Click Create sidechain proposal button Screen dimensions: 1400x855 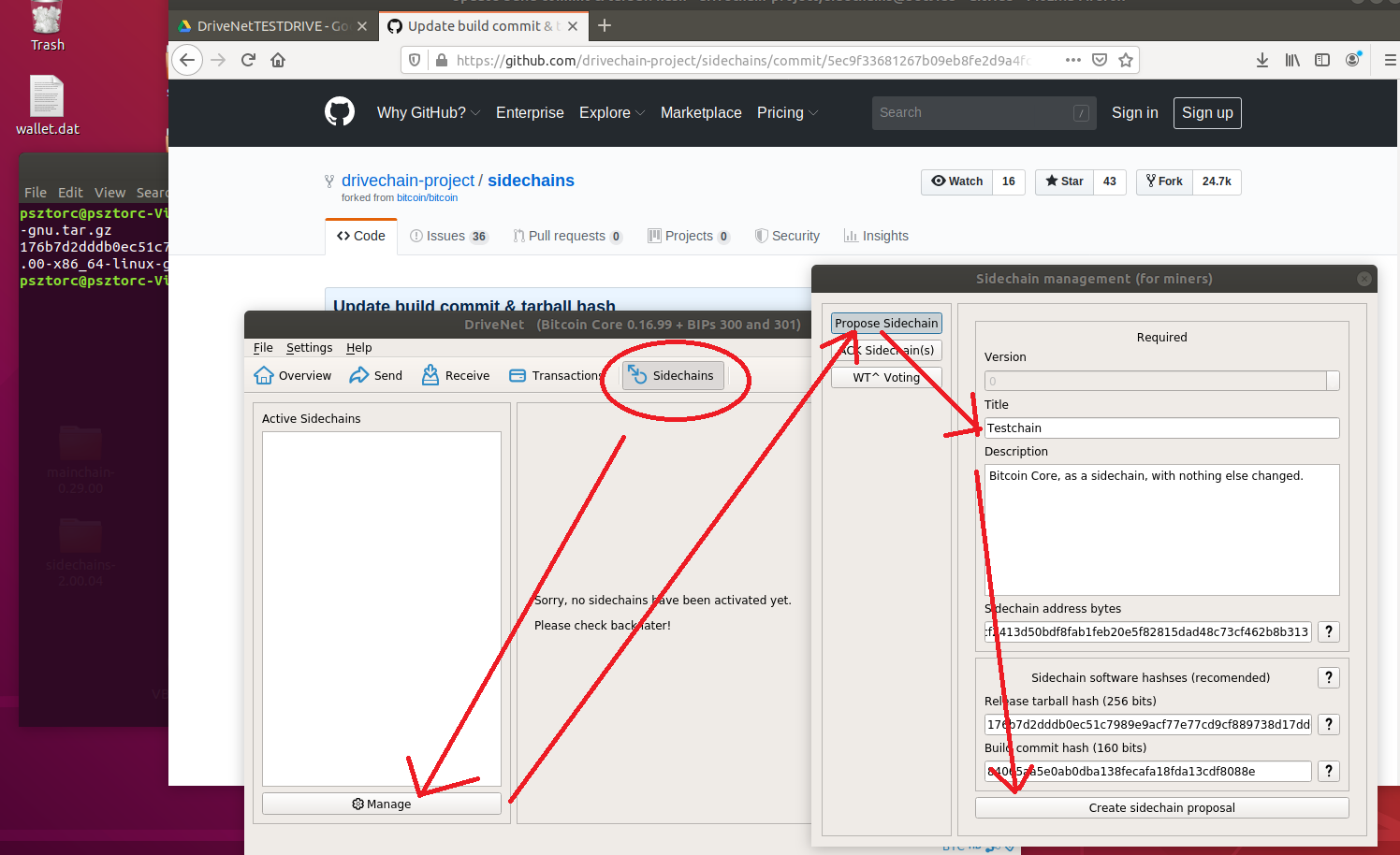click(x=1161, y=807)
